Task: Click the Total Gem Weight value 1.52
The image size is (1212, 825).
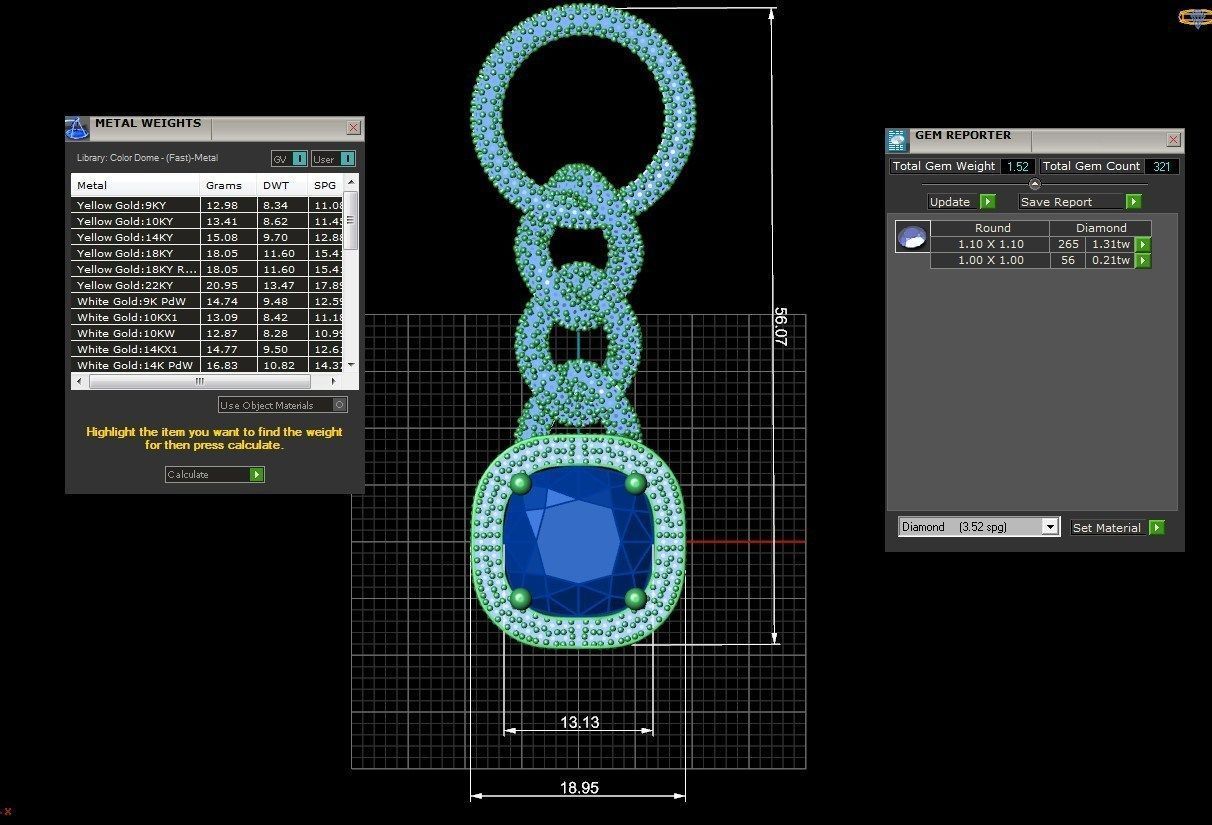Action: click(x=1018, y=166)
